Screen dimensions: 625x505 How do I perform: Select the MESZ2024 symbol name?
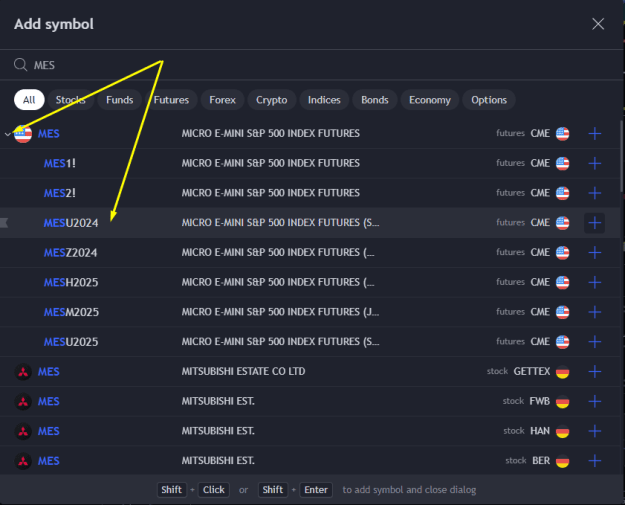pyautogui.click(x=71, y=253)
